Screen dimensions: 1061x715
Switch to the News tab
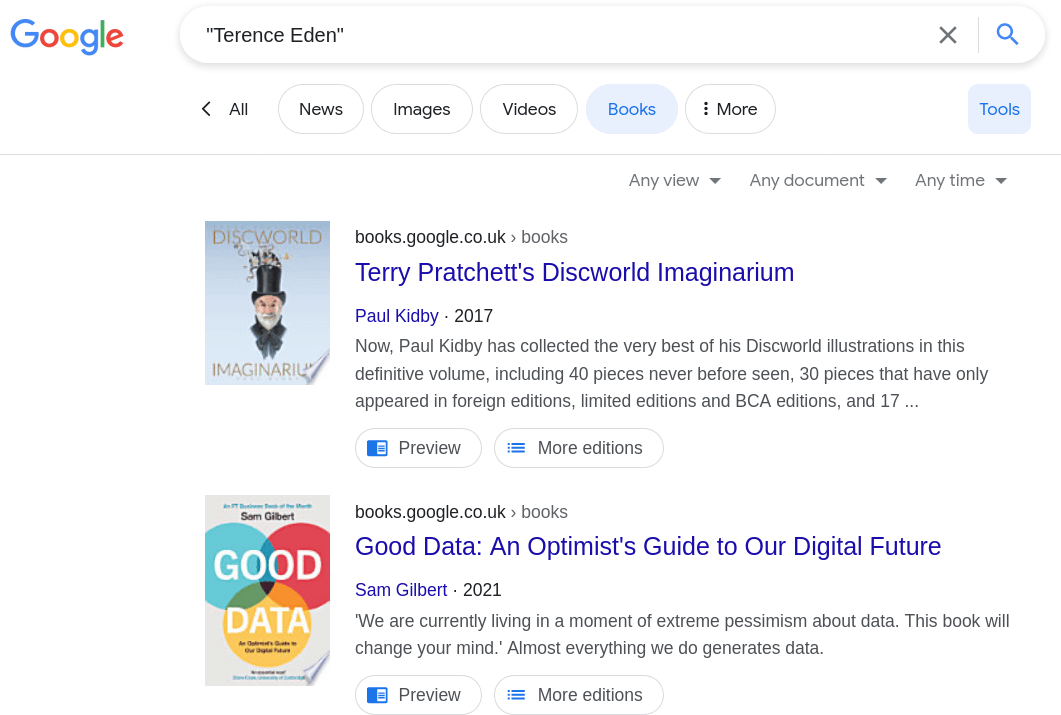point(321,109)
